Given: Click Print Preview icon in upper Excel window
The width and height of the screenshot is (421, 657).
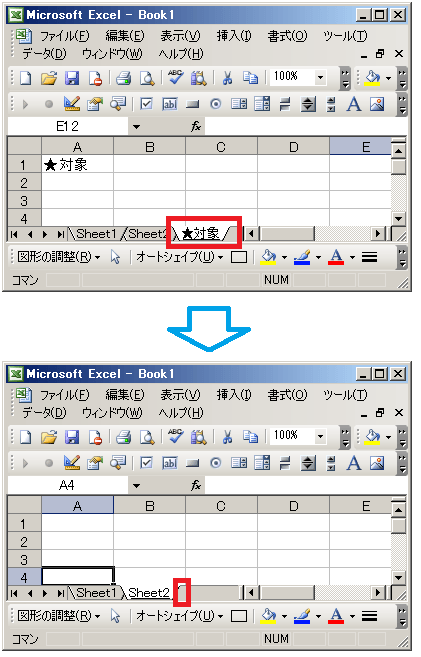Looking at the screenshot, I should click(147, 78).
